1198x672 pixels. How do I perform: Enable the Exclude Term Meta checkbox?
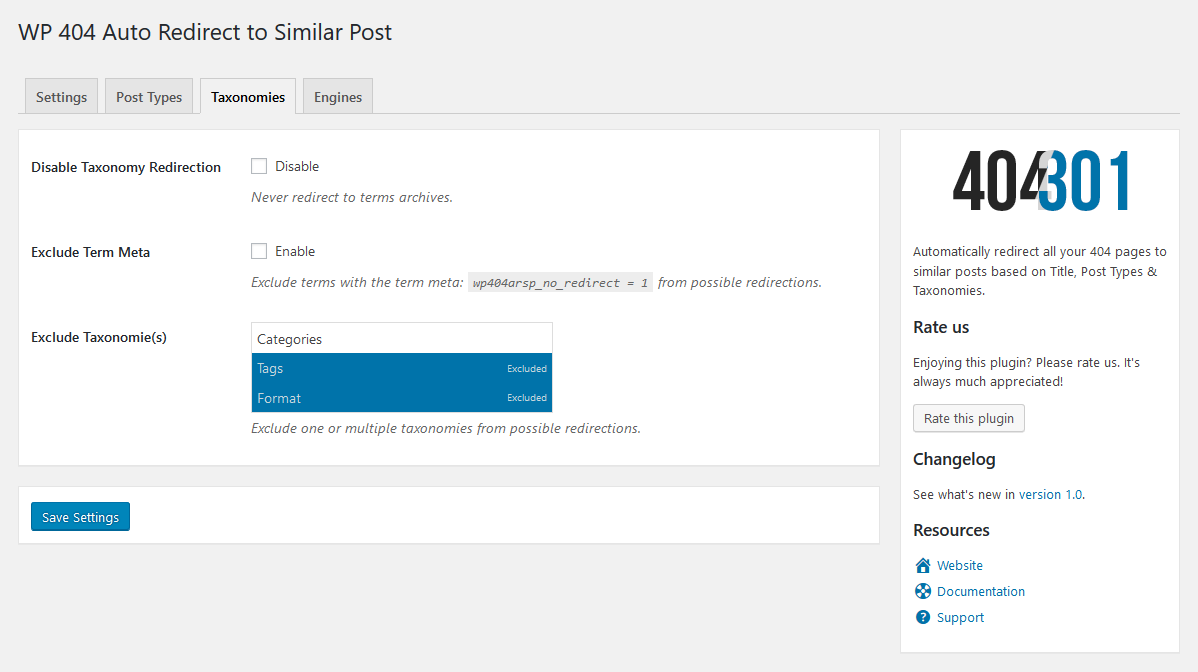point(259,251)
